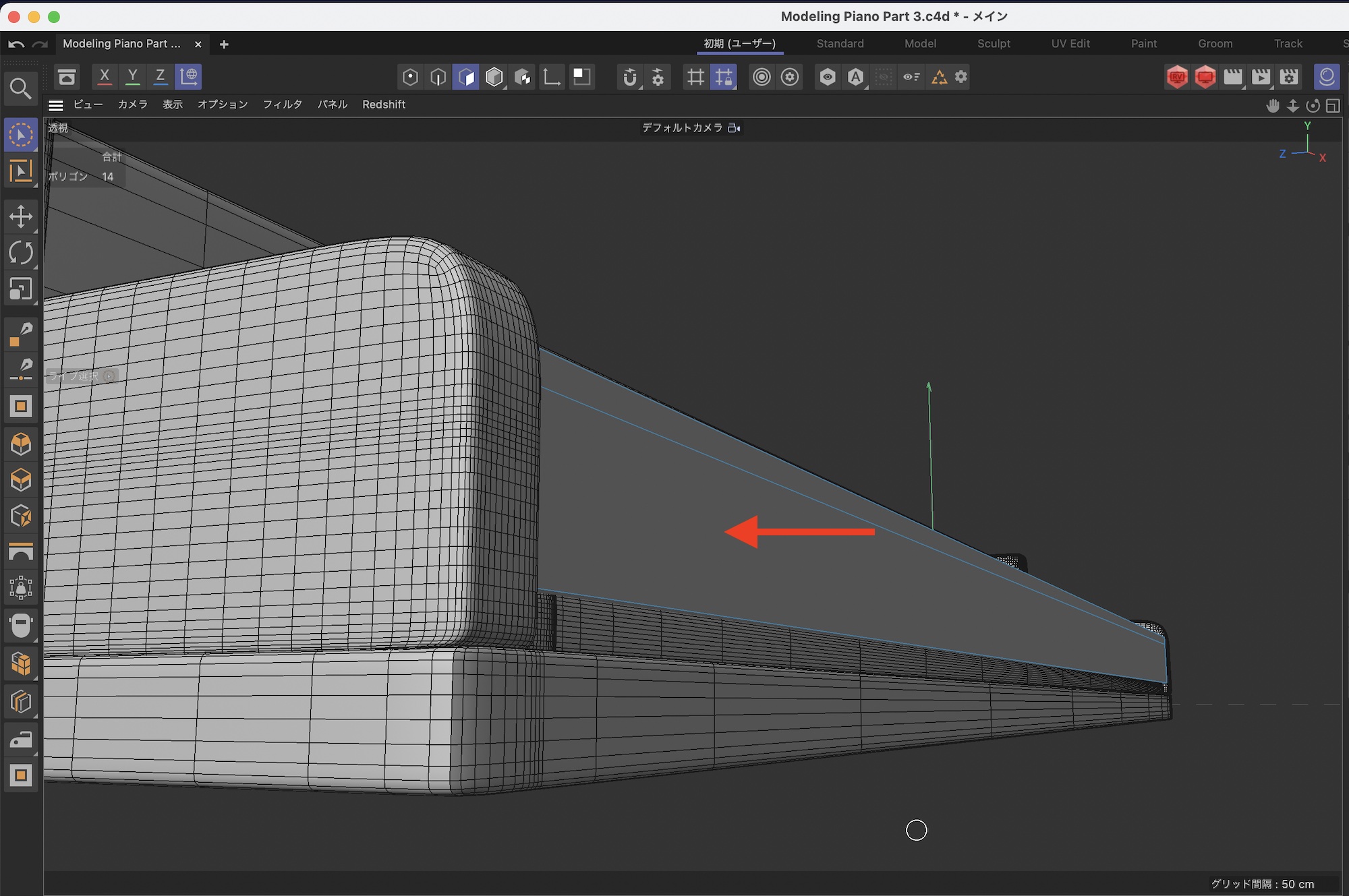This screenshot has width=1349, height=896.
Task: Toggle X axis lock
Action: tap(104, 76)
